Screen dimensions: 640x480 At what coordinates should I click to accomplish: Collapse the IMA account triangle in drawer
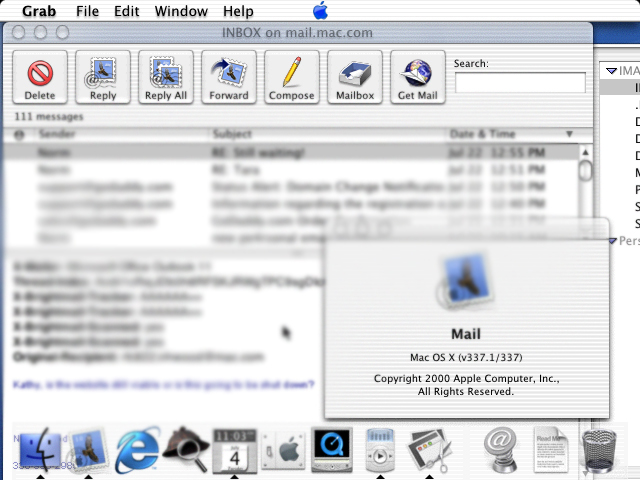click(x=611, y=71)
